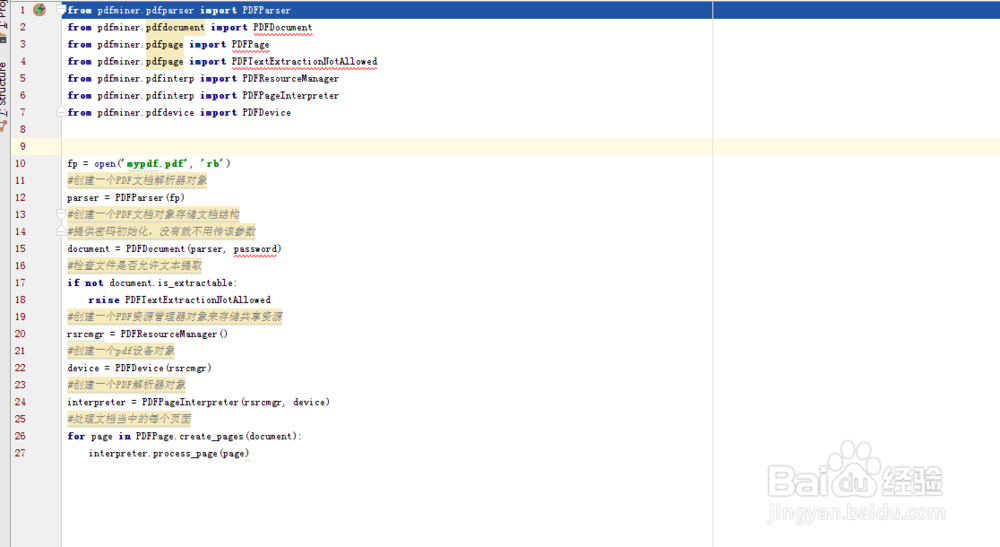Click pdfdevice module name on line 7
Image resolution: width=1000 pixels, height=547 pixels.
pos(170,112)
